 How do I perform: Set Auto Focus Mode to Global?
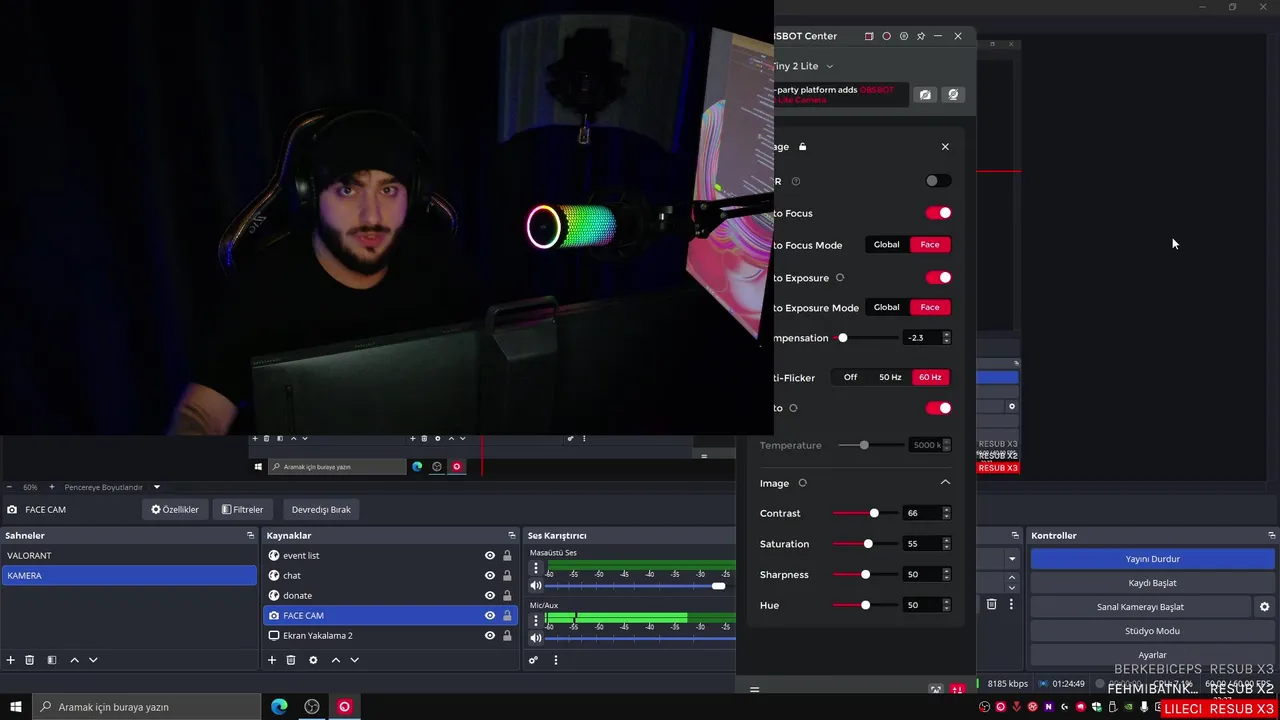click(x=887, y=245)
